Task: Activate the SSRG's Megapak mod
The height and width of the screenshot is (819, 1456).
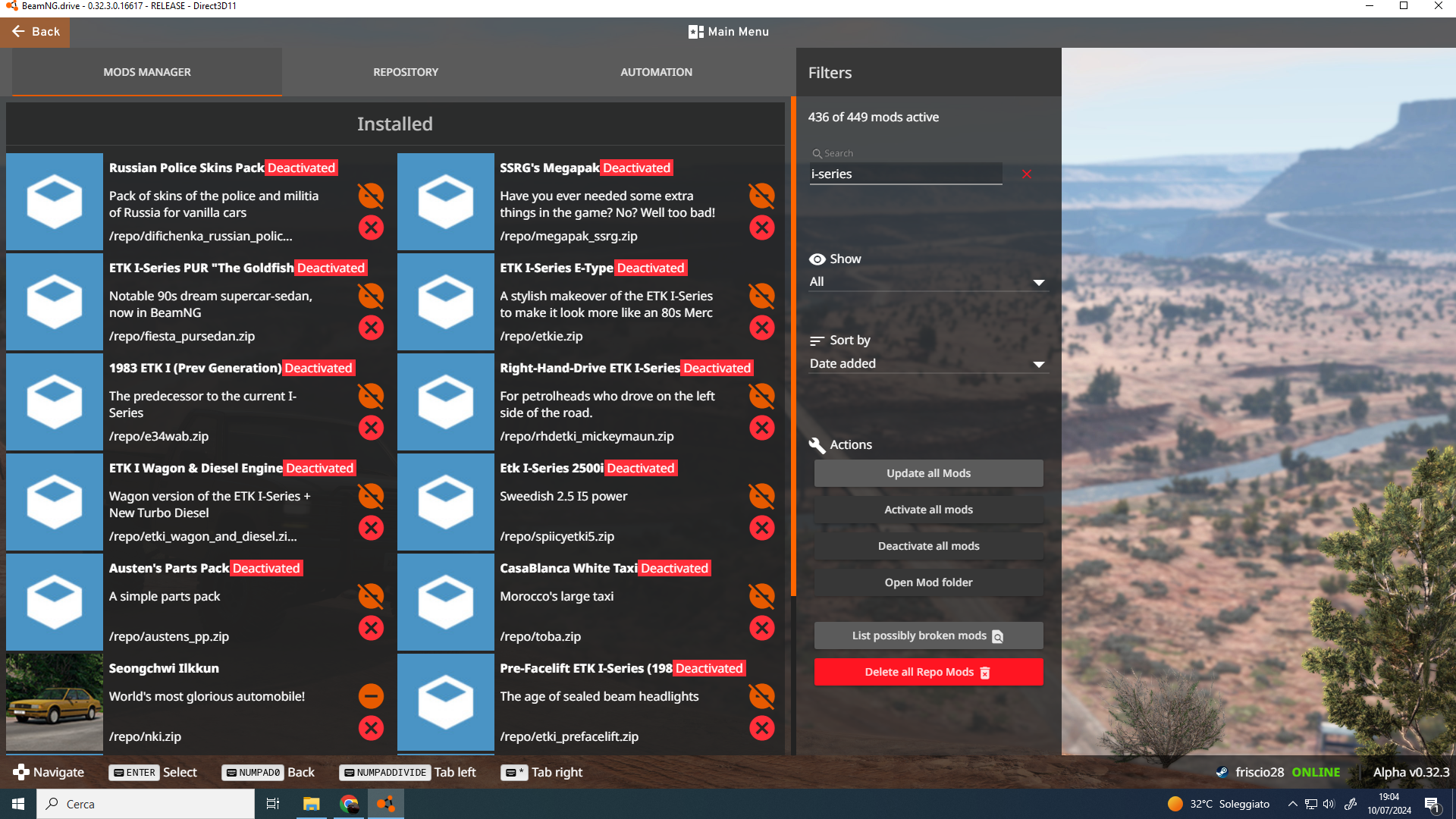Action: 761,196
